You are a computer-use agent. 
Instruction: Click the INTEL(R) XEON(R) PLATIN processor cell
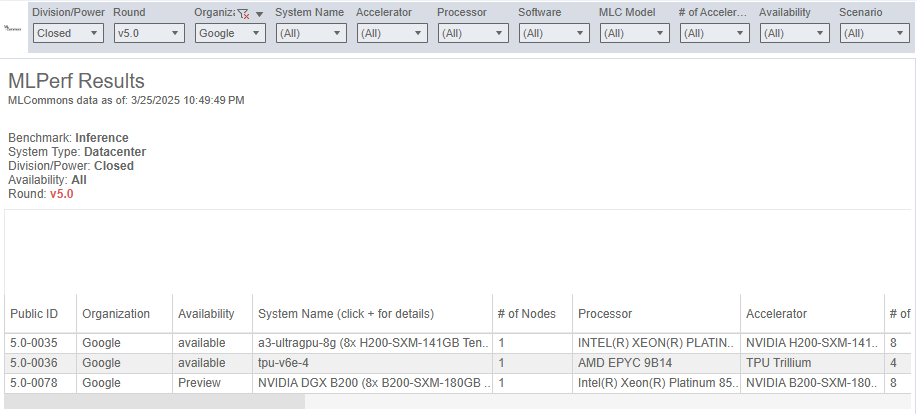[x=656, y=343]
